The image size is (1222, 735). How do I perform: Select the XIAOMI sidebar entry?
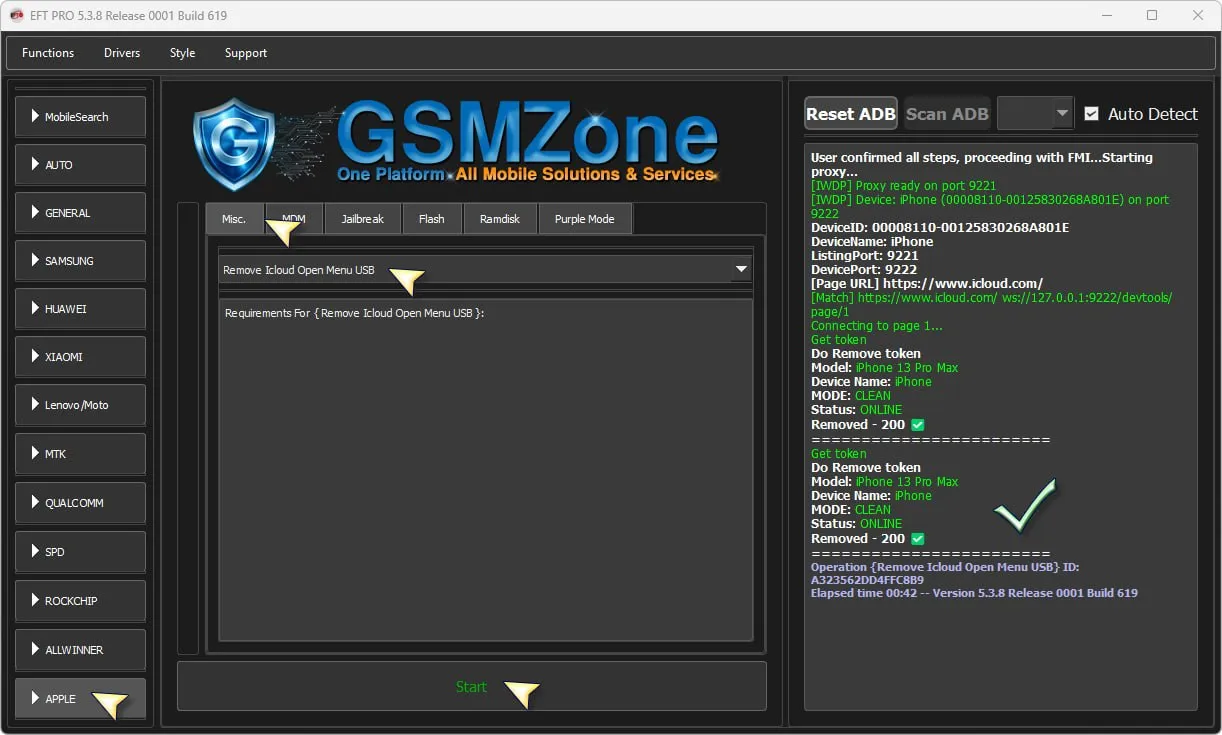pos(80,357)
